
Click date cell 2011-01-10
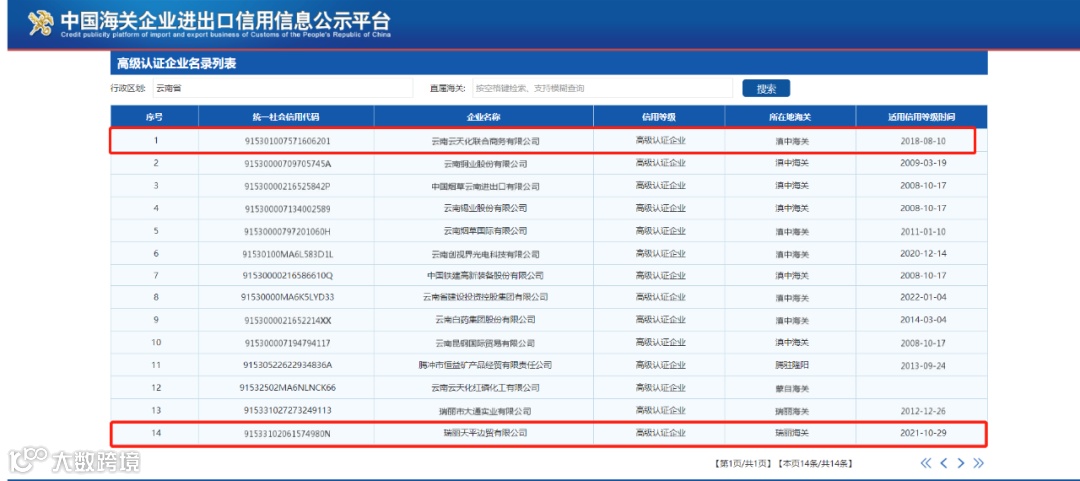coord(923,231)
